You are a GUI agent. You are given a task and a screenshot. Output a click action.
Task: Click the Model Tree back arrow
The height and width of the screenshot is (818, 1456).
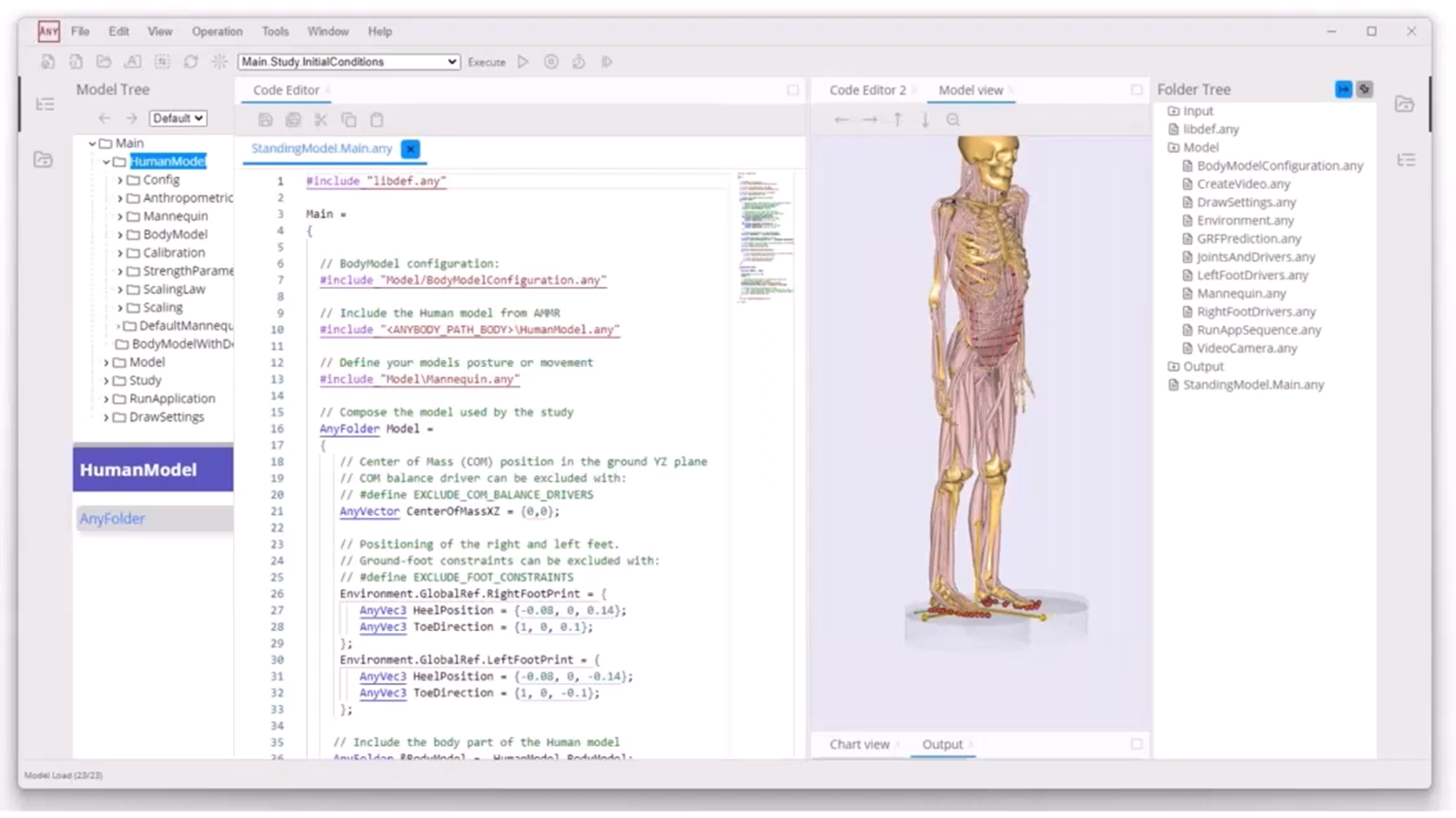coord(104,118)
